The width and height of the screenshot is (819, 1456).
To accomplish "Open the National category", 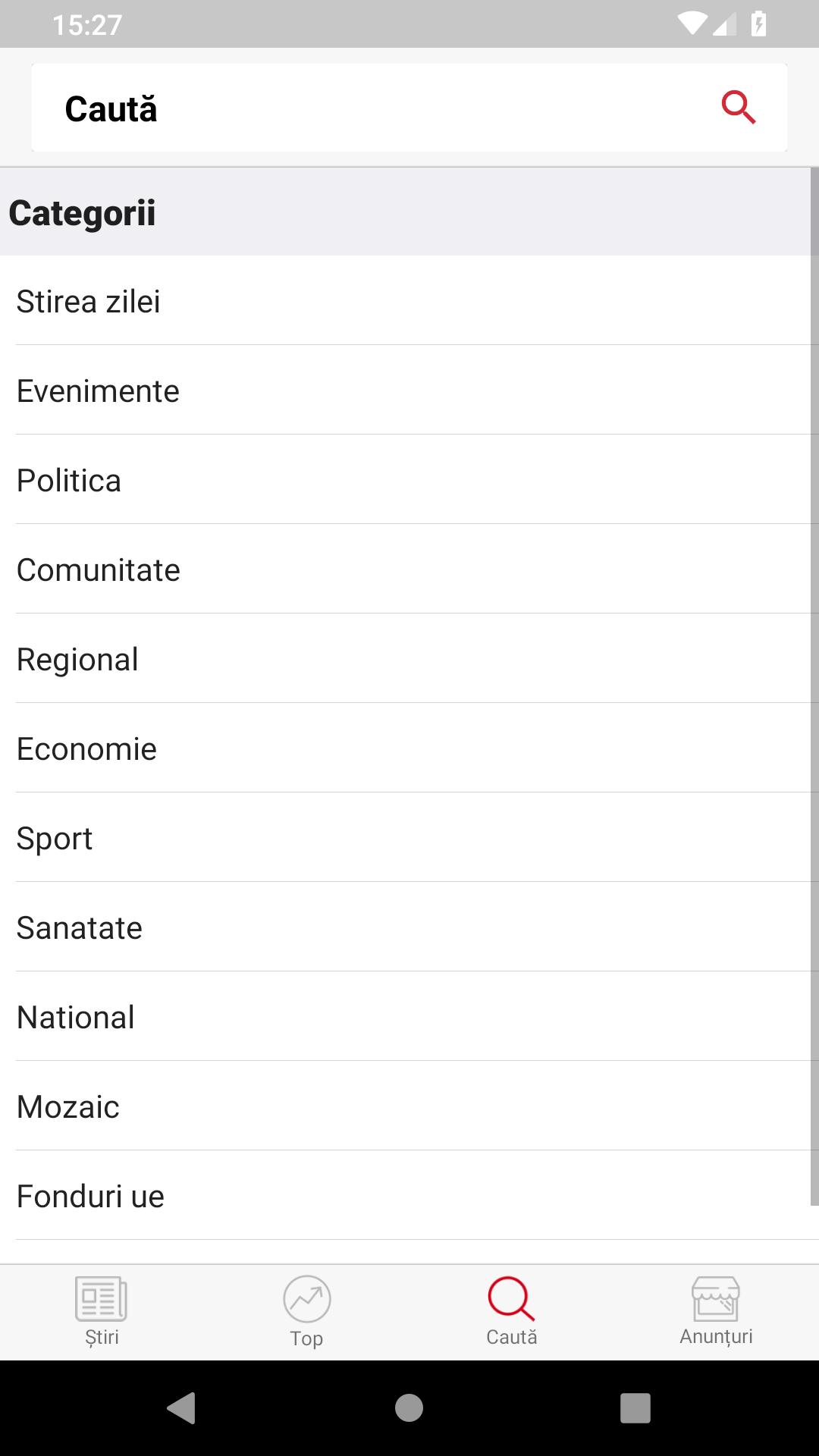I will (x=409, y=1016).
